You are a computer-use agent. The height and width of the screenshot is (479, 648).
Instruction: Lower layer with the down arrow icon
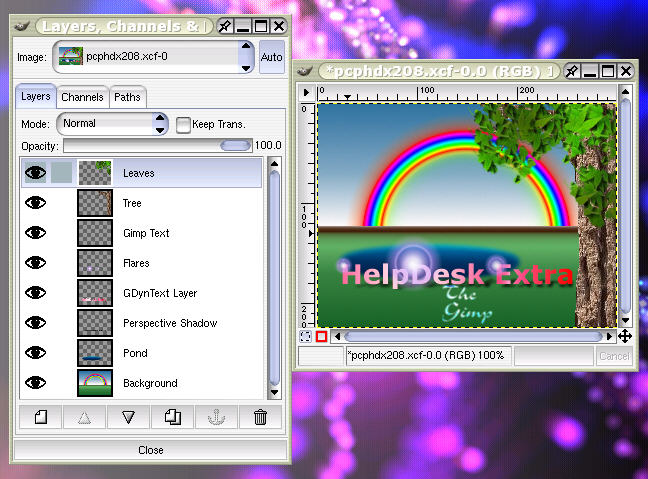pyautogui.click(x=128, y=418)
